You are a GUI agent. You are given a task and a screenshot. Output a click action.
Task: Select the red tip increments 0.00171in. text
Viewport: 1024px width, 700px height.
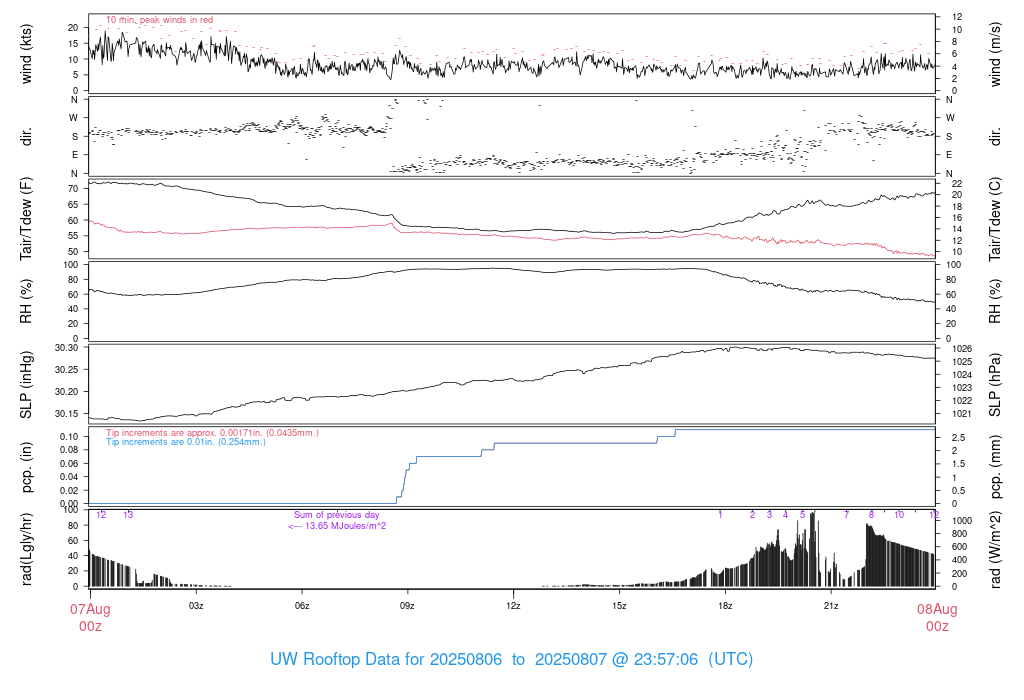(212, 432)
